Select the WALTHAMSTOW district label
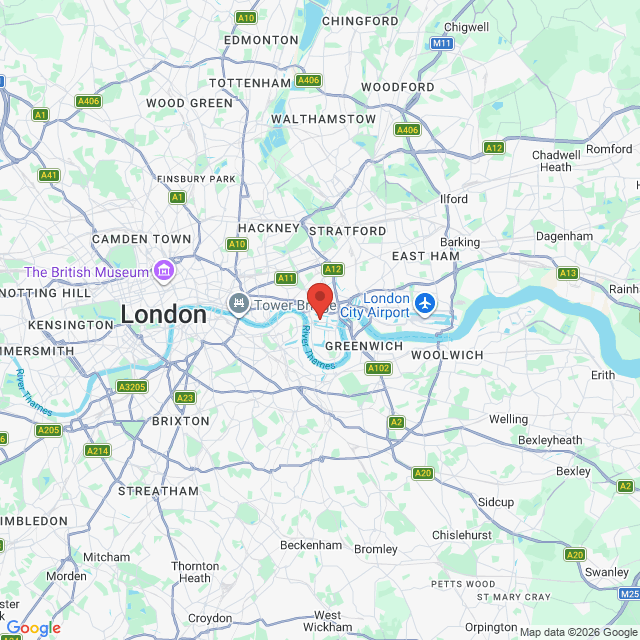640x640 pixels. 324,119
